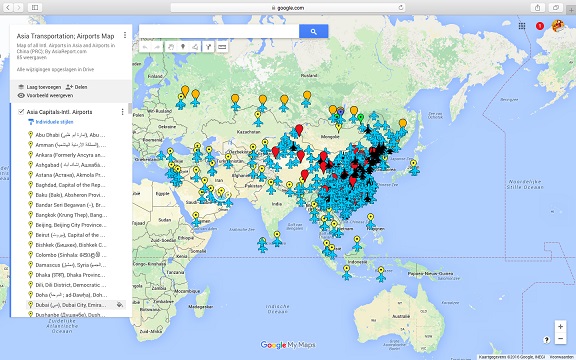The height and width of the screenshot is (360, 576).
Task: Open the help question mark button
Action: pyautogui.click(x=546, y=340)
